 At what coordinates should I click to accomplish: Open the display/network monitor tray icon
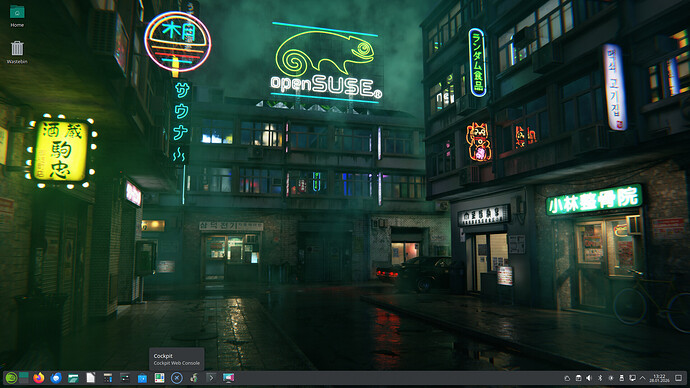(x=632, y=378)
